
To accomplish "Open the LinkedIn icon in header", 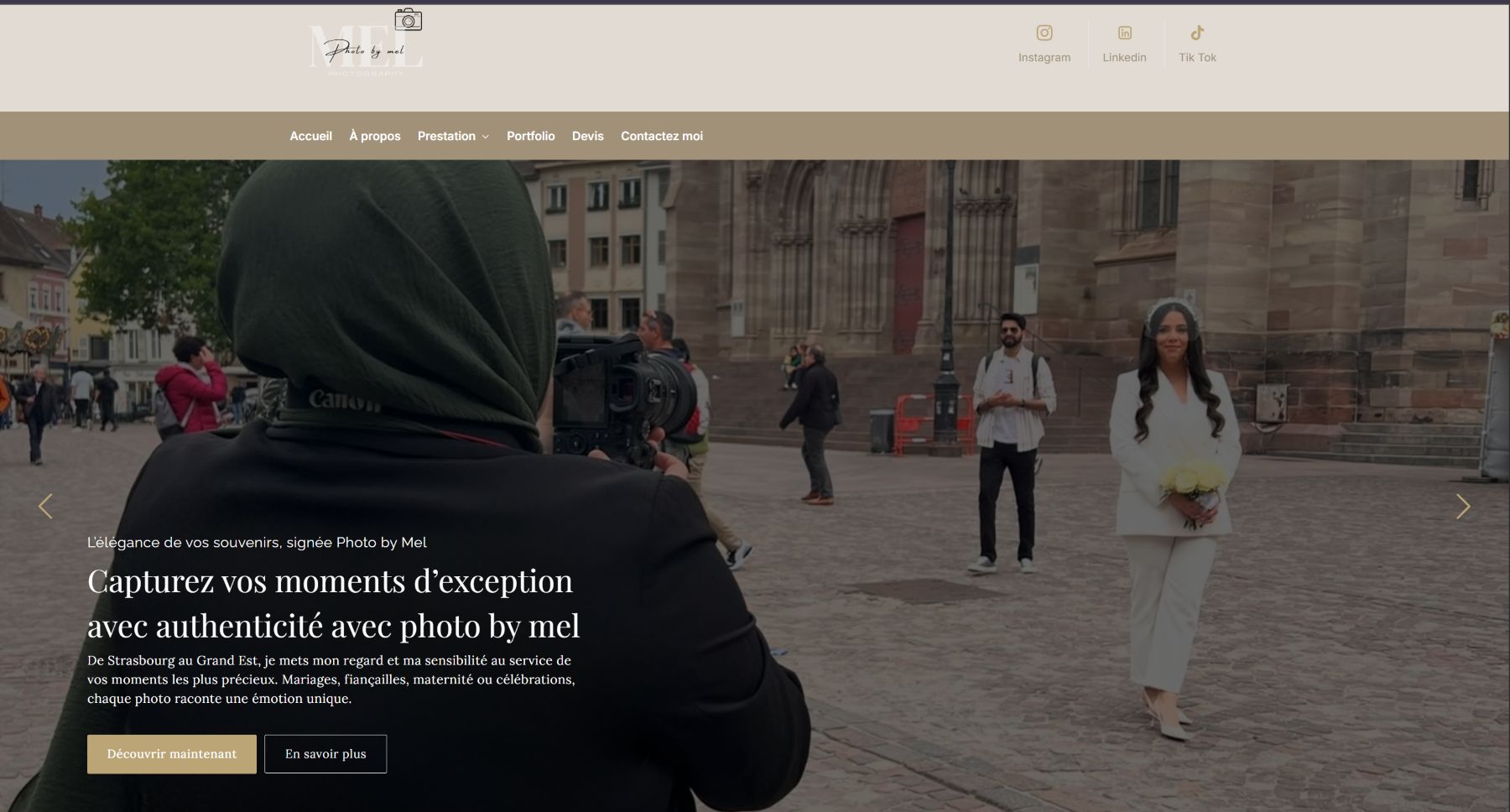I will click(x=1124, y=33).
